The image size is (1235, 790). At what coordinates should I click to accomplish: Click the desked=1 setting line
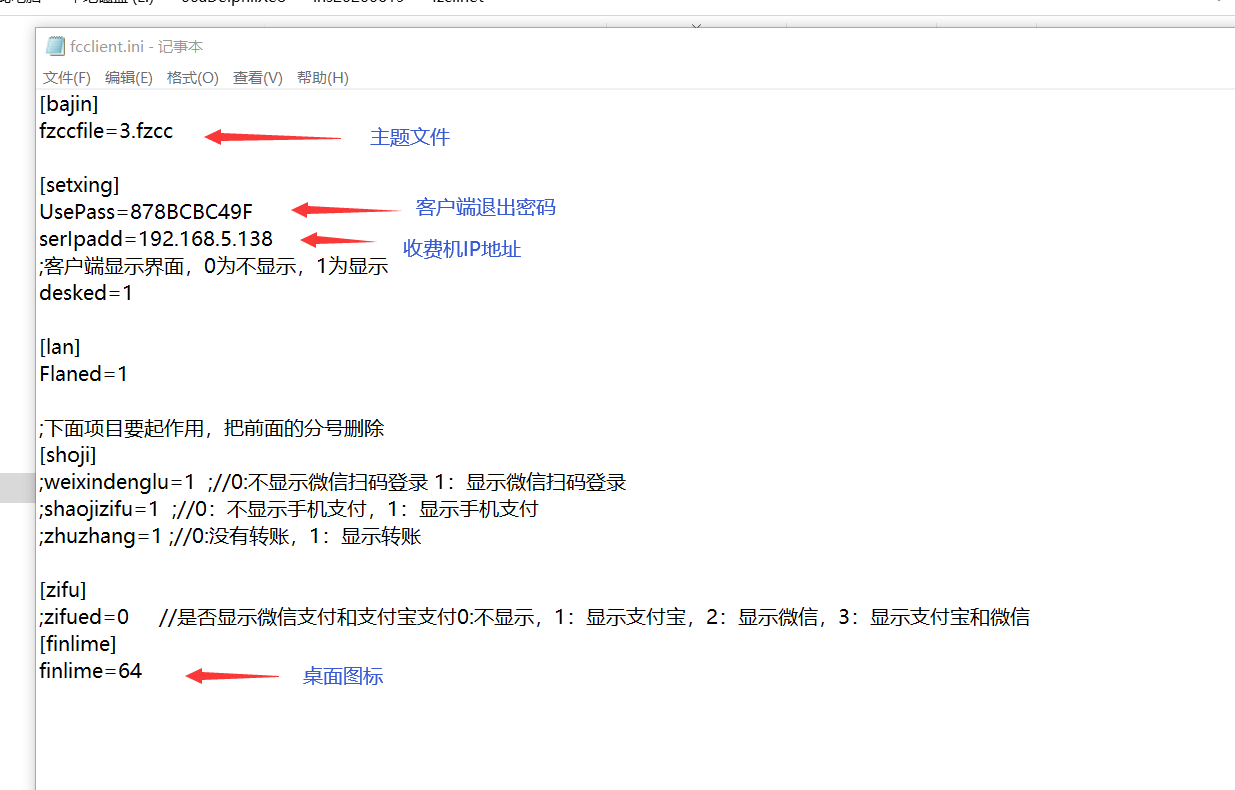tap(86, 293)
